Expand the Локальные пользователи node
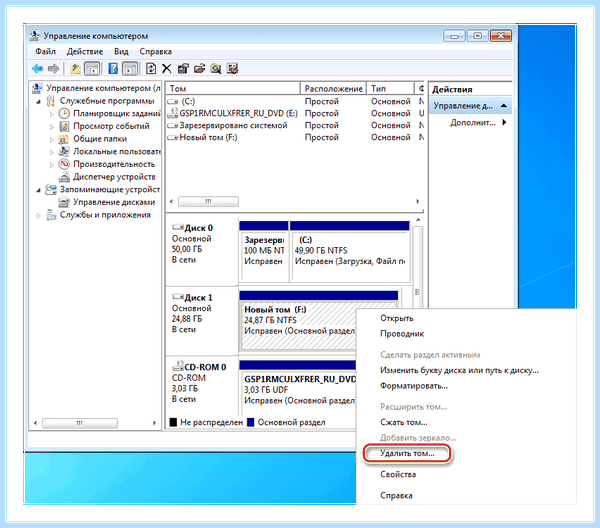The height and width of the screenshot is (528, 600). click(x=52, y=152)
